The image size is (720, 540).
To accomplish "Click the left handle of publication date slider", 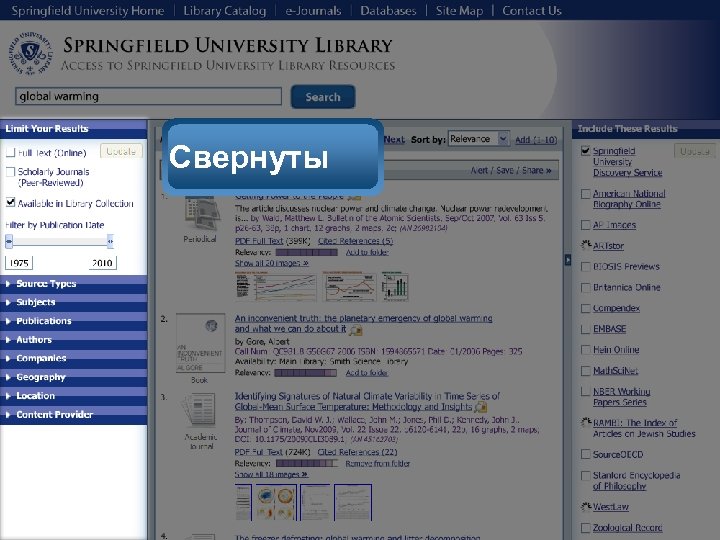I will click(x=9, y=241).
